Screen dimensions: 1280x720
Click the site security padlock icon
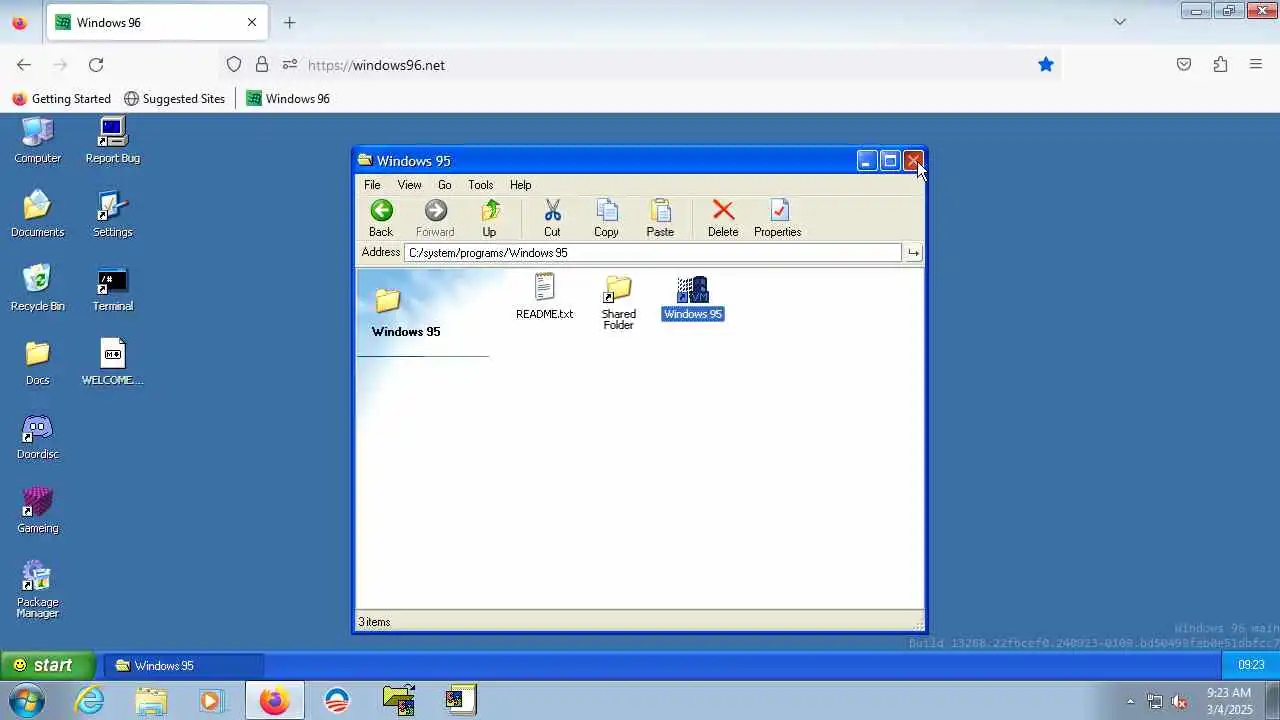(262, 64)
